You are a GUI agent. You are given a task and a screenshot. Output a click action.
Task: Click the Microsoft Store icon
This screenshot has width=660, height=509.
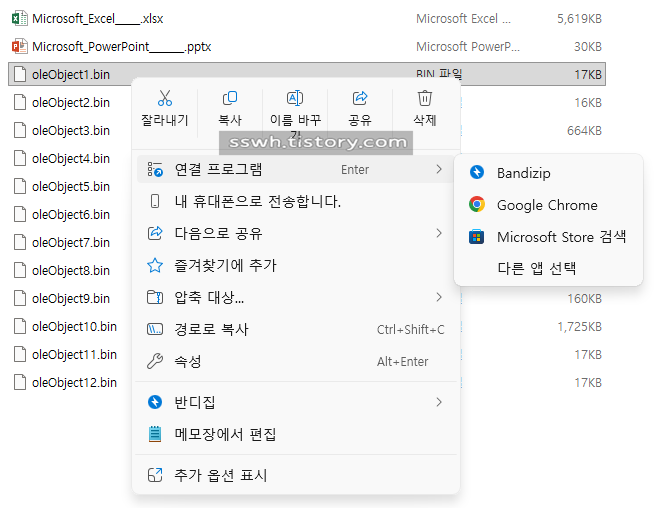[x=476, y=237]
